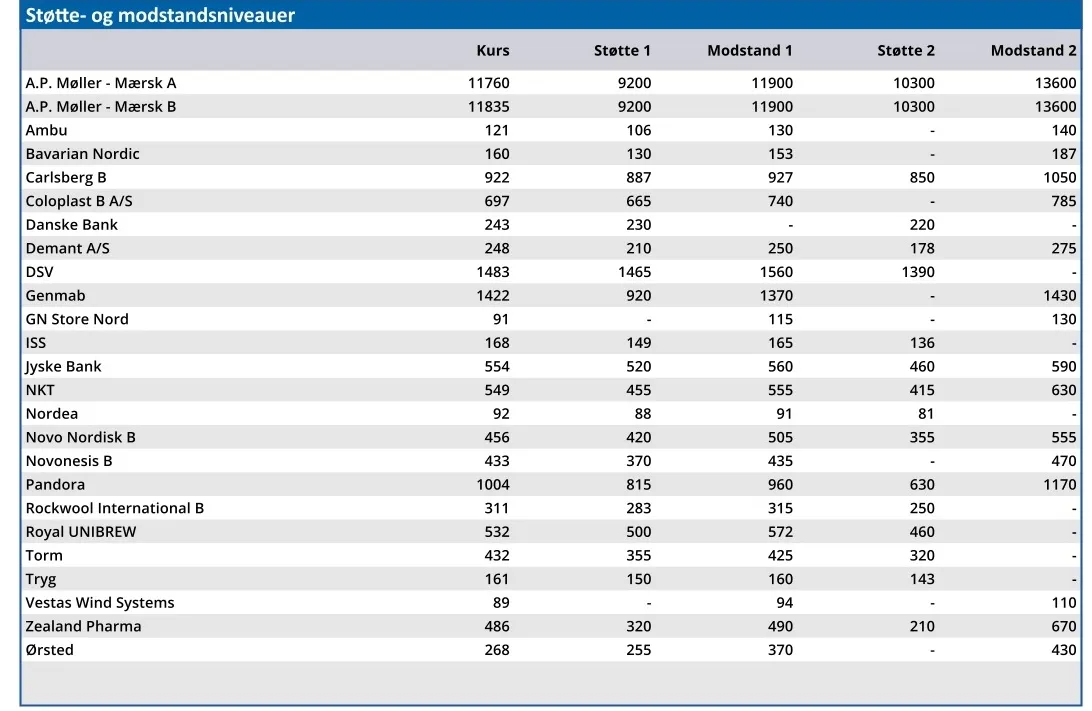Click the Modstand 2 column header
Viewport: 1092px width, 711px height.
click(x=1033, y=51)
